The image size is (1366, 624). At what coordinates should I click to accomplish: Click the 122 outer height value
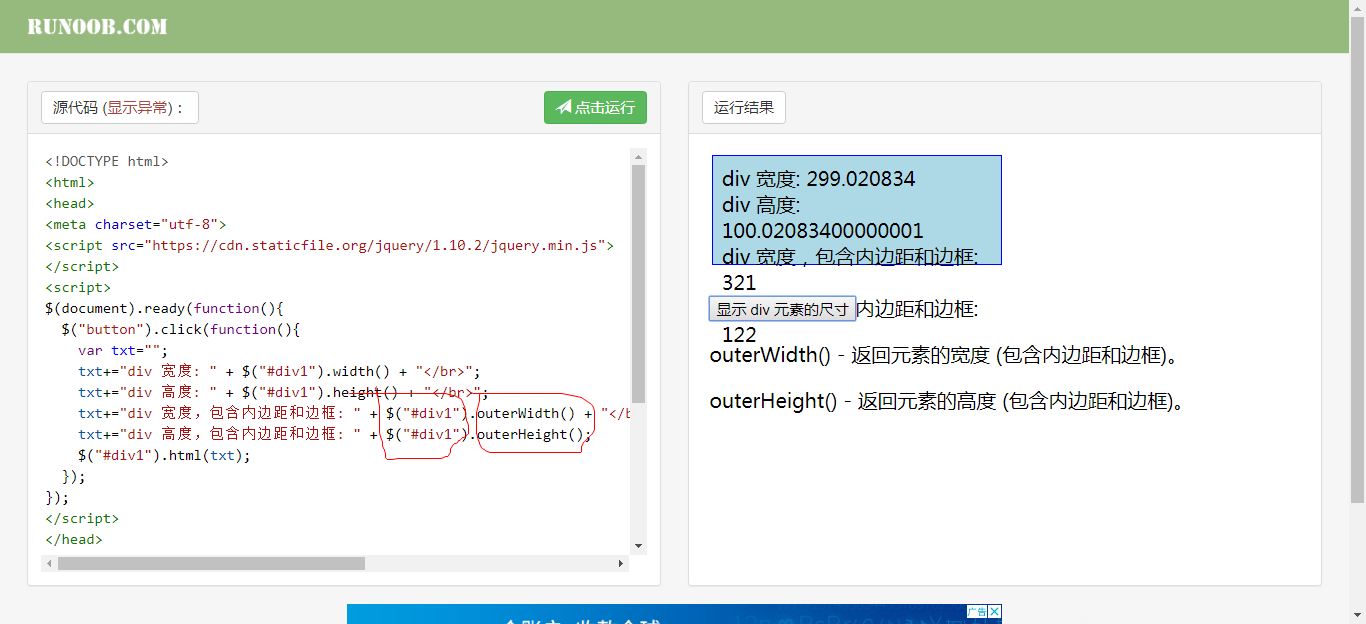tap(739, 335)
